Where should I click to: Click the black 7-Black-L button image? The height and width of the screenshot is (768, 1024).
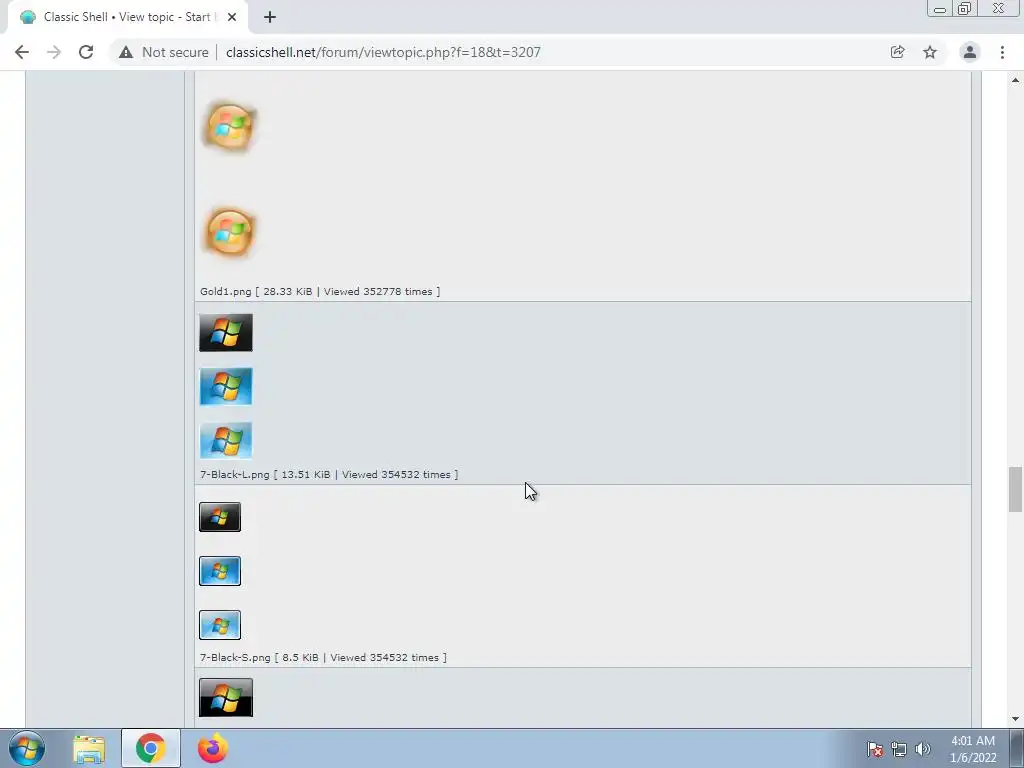tap(226, 332)
